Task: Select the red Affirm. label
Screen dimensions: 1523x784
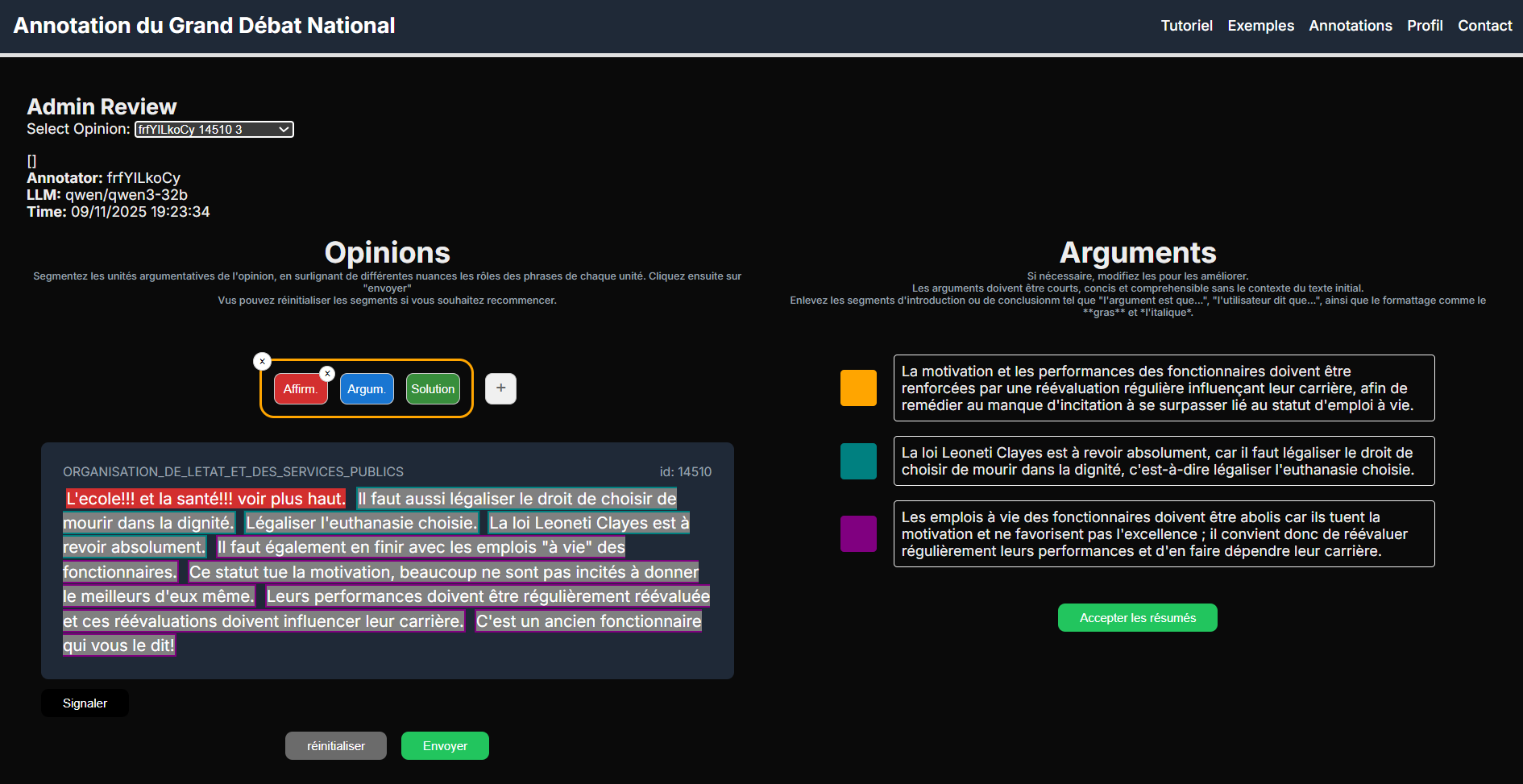Action: 301,389
